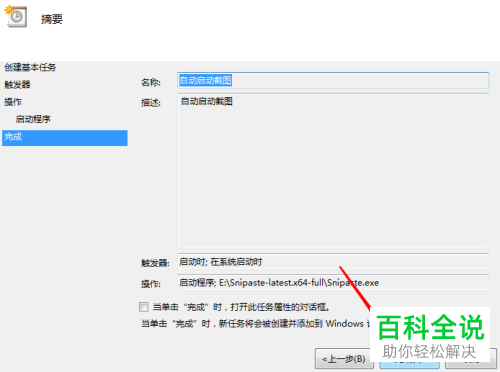Screen dimensions: 500x372
Task: Select the 启动程序 sub-step
Action: [33, 119]
